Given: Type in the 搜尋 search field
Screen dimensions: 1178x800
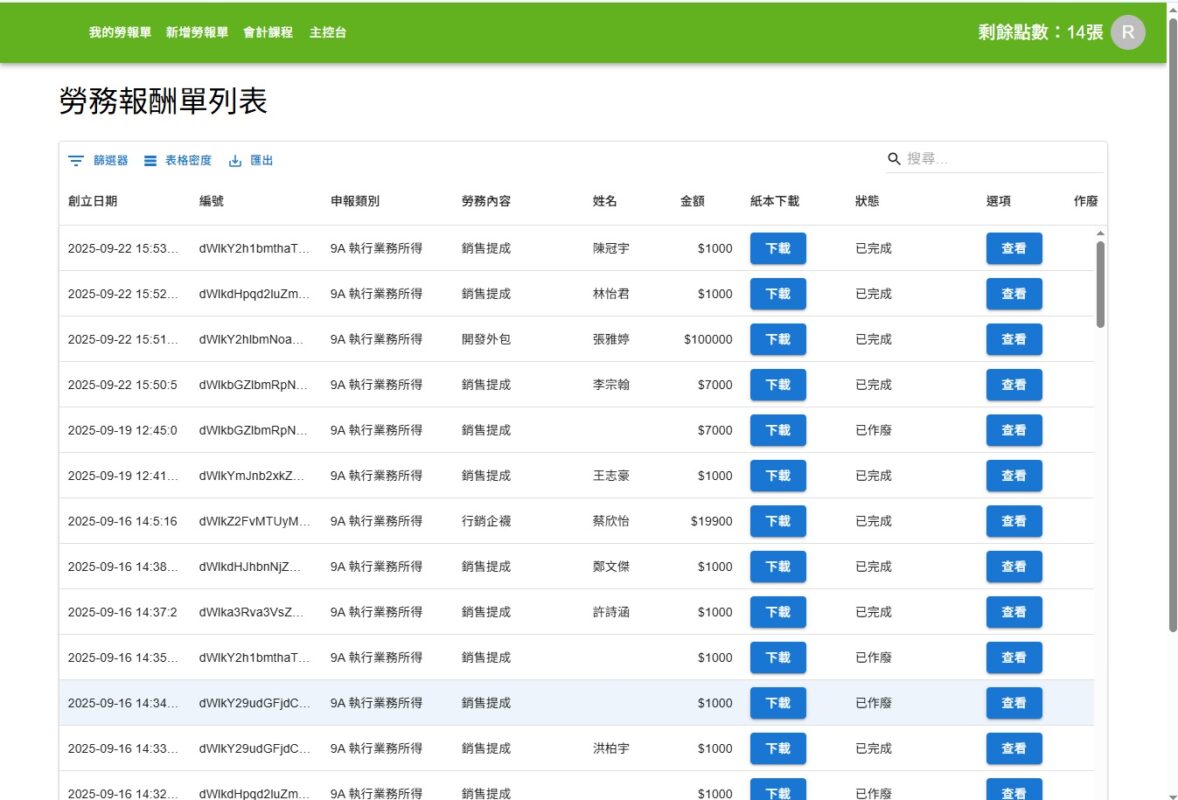Looking at the screenshot, I should [x=1000, y=159].
